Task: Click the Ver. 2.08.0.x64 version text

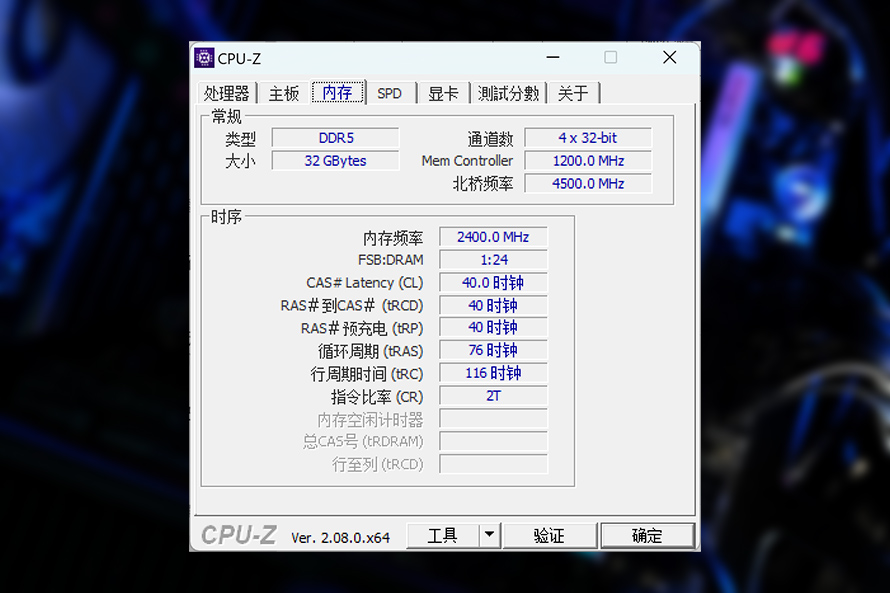Action: coord(341,538)
